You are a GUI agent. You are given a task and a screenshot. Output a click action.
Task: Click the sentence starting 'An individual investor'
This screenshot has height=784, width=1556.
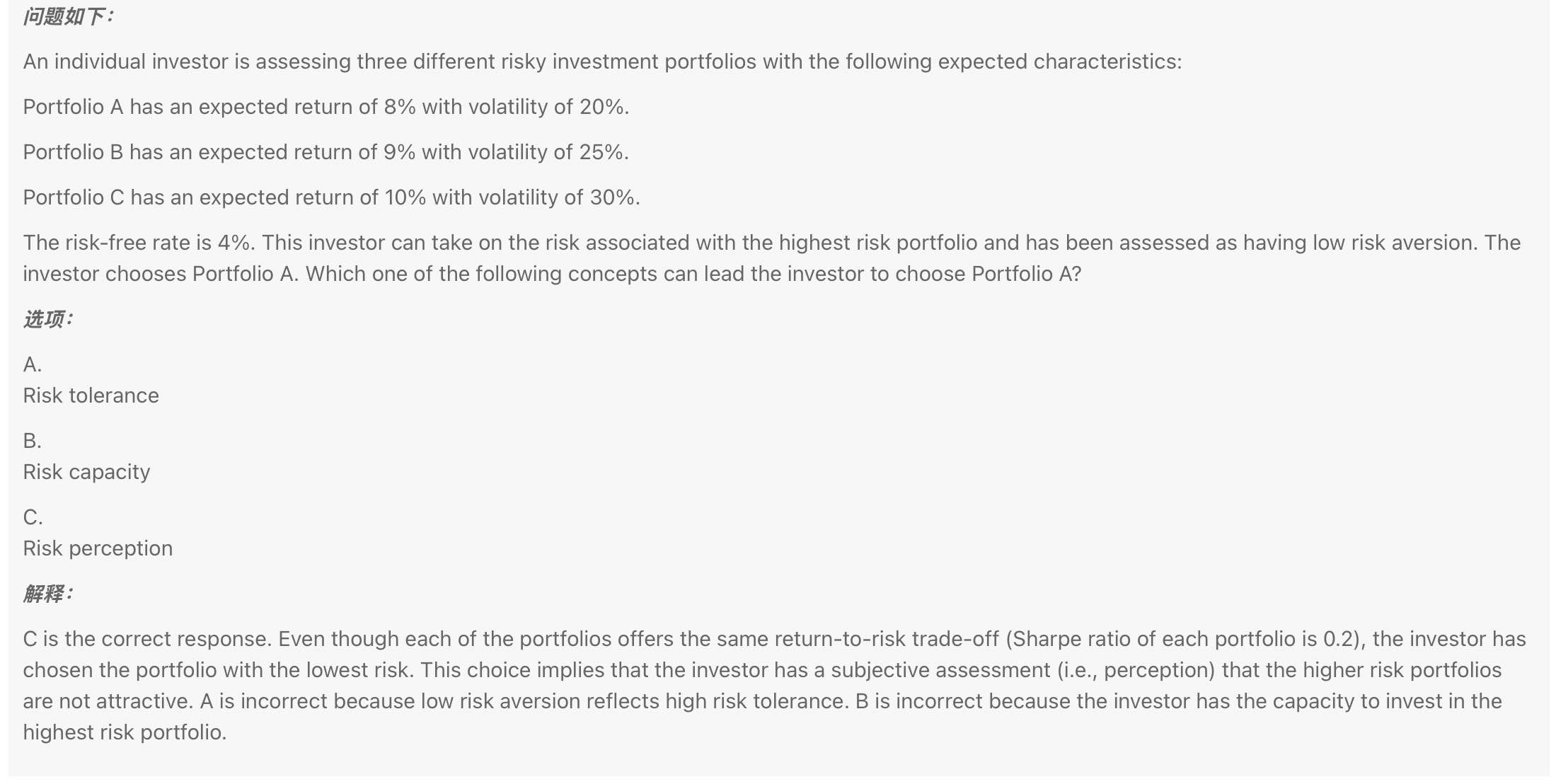tap(602, 62)
